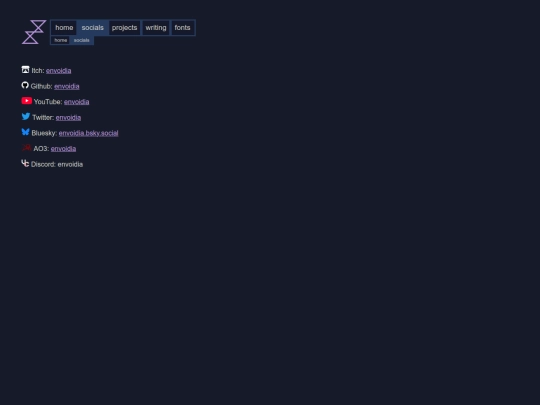Viewport: 540px width, 405px height.
Task: Click the 'Github:' label text
Action: point(41,86)
